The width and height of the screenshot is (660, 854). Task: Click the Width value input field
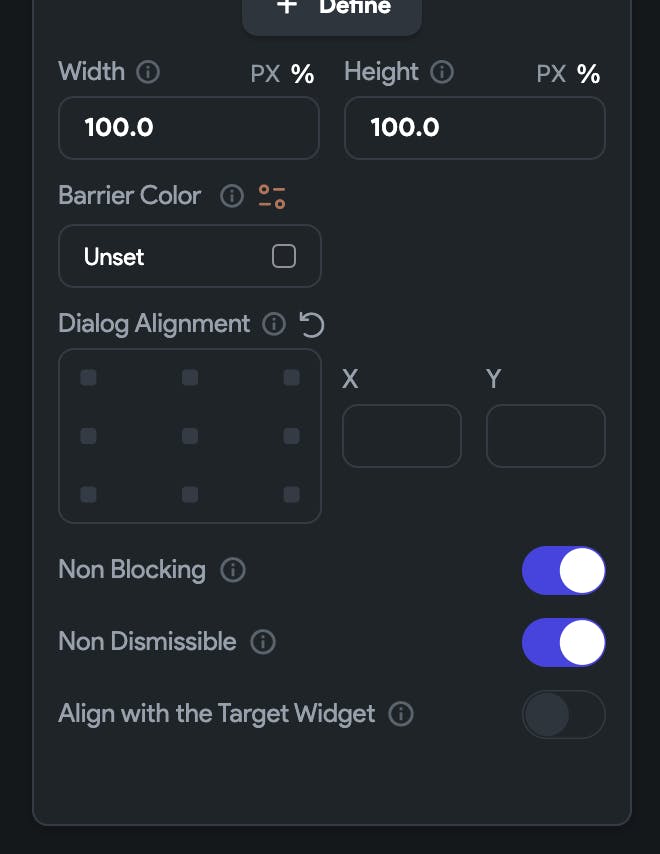pyautogui.click(x=189, y=128)
